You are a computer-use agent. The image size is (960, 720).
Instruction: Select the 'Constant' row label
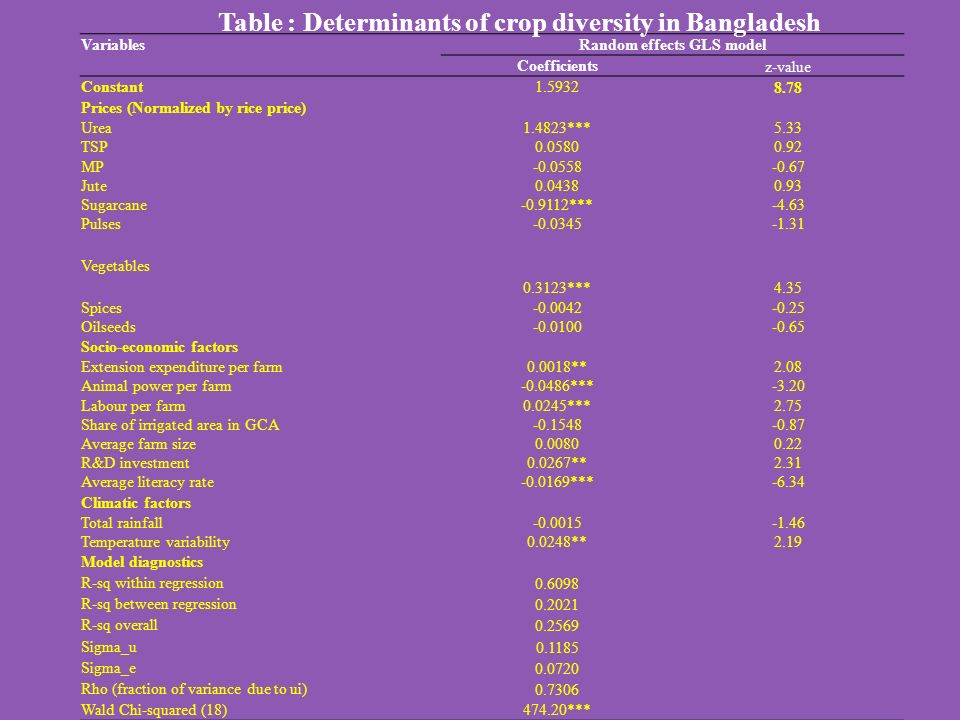pyautogui.click(x=112, y=87)
